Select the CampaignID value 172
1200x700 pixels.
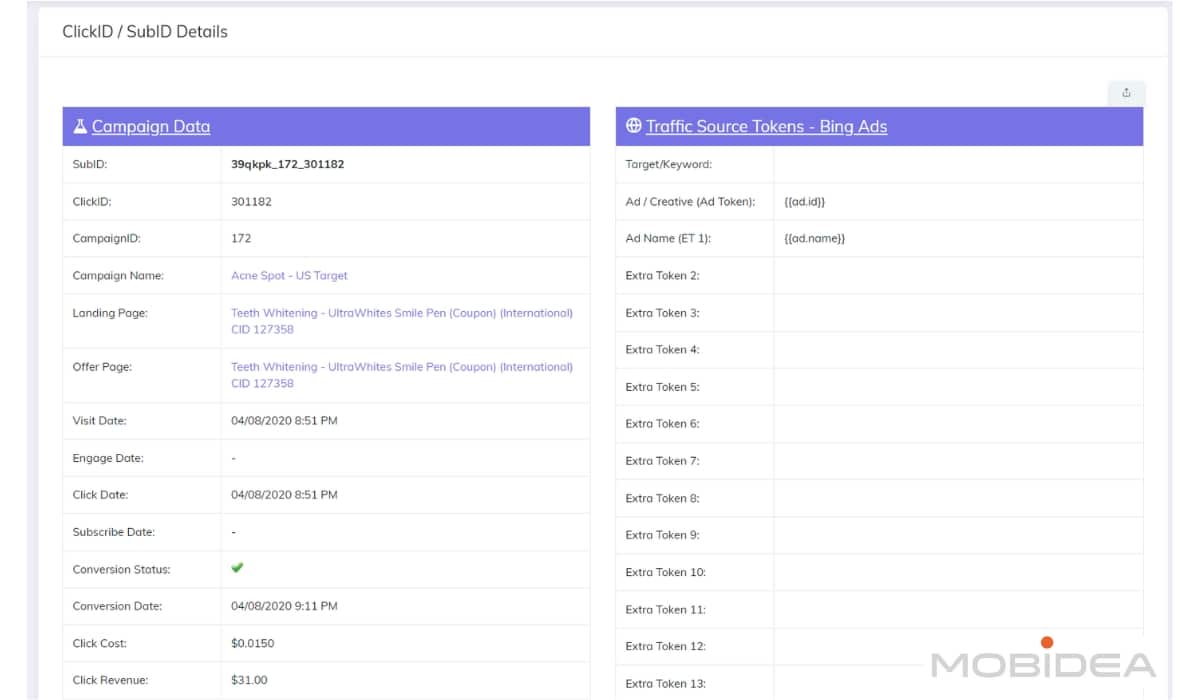[x=241, y=238]
